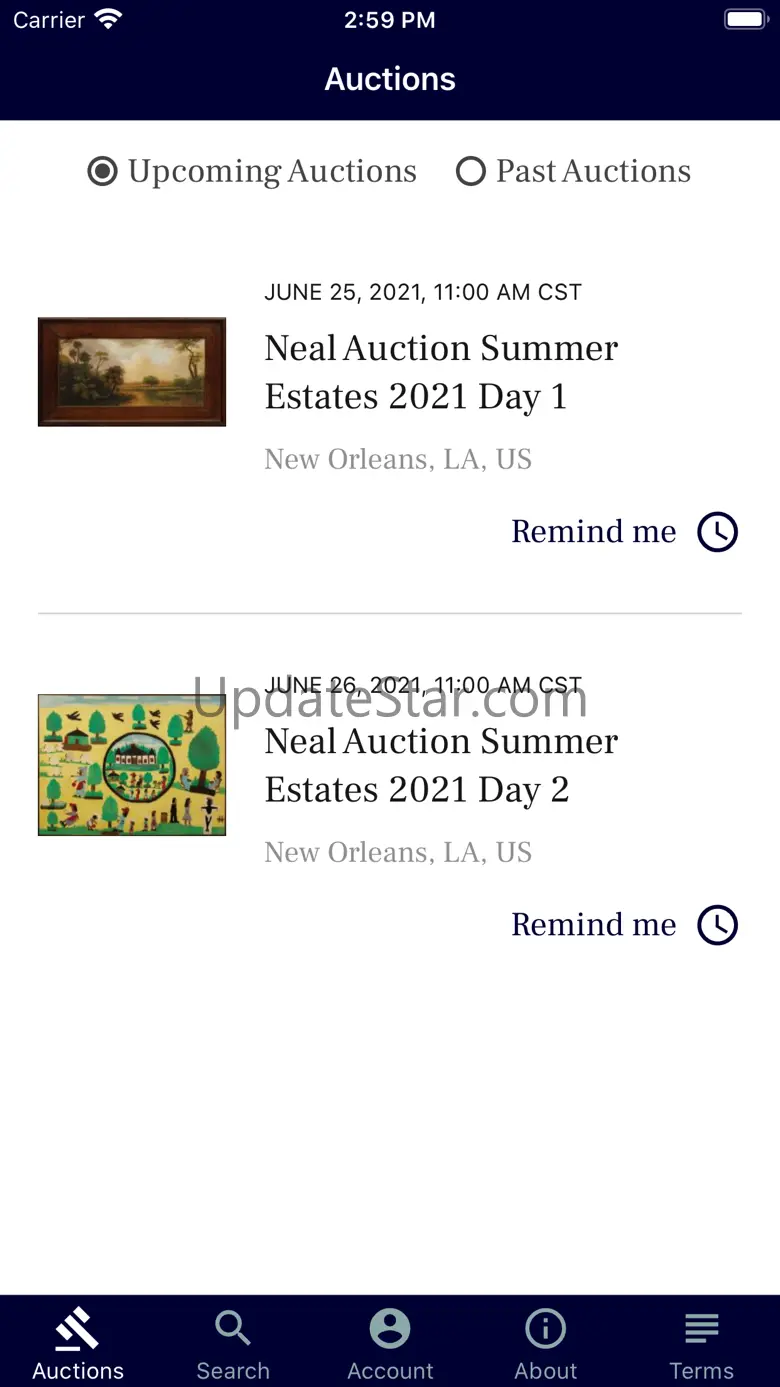Tap Remind me for Day 2 auction
The width and height of the screenshot is (780, 1387).
593,925
